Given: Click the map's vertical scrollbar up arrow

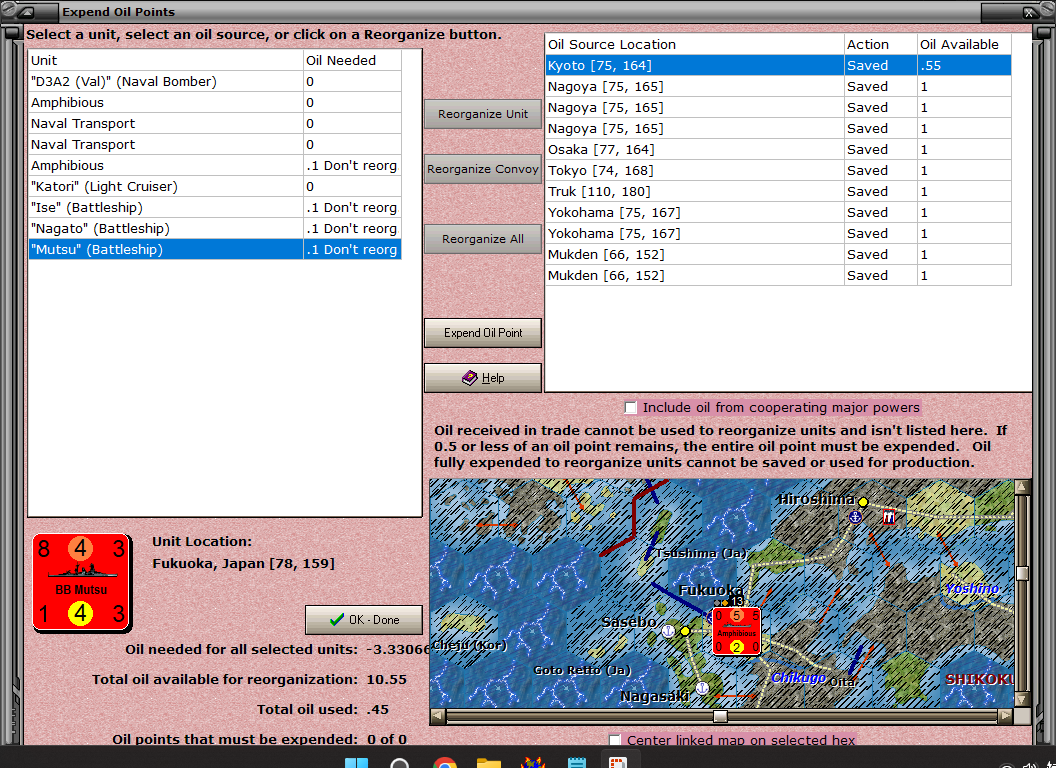Looking at the screenshot, I should click(x=1022, y=486).
